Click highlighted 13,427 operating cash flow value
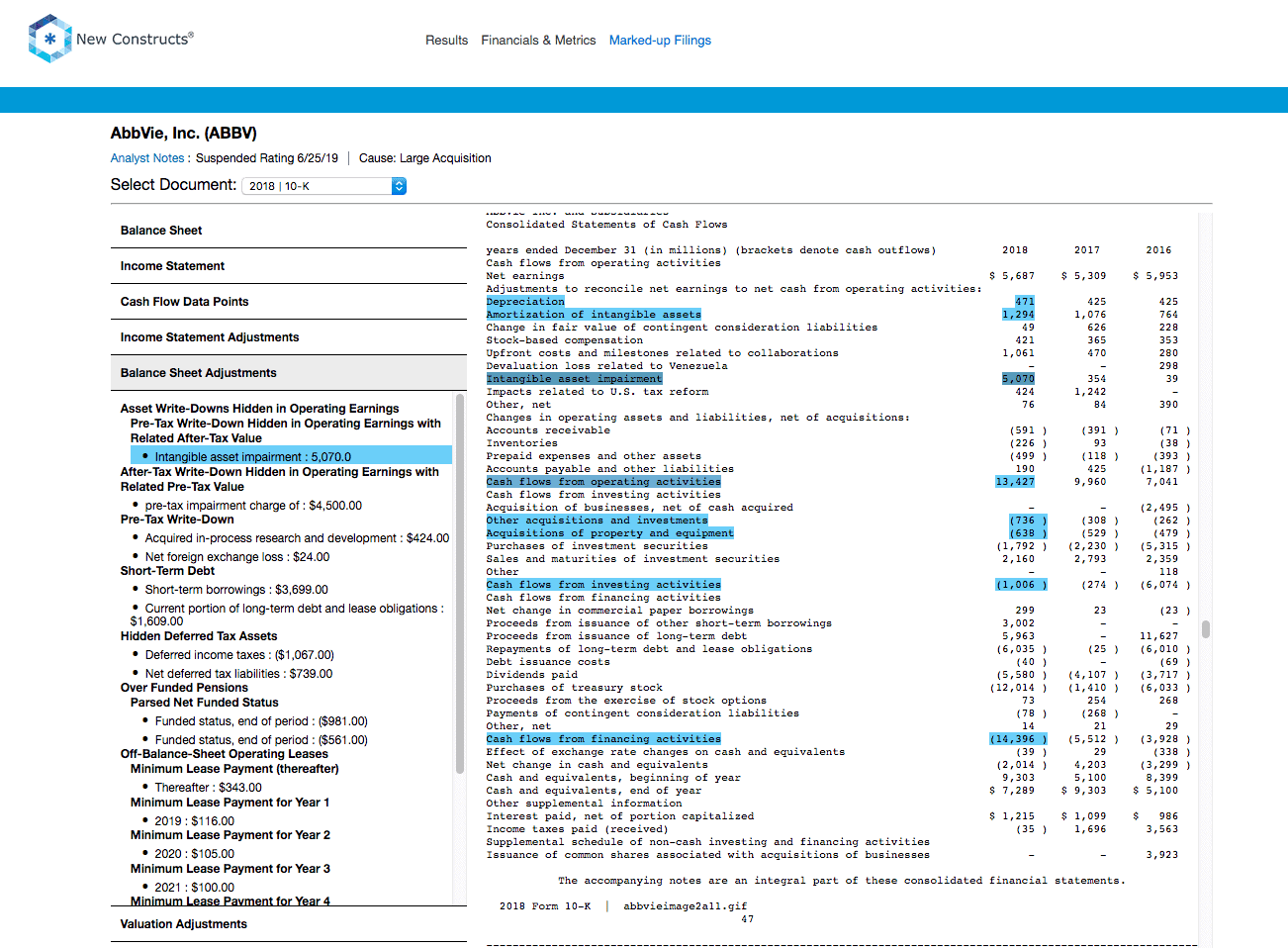Viewport: 1288px width, 948px height. (x=1015, y=482)
